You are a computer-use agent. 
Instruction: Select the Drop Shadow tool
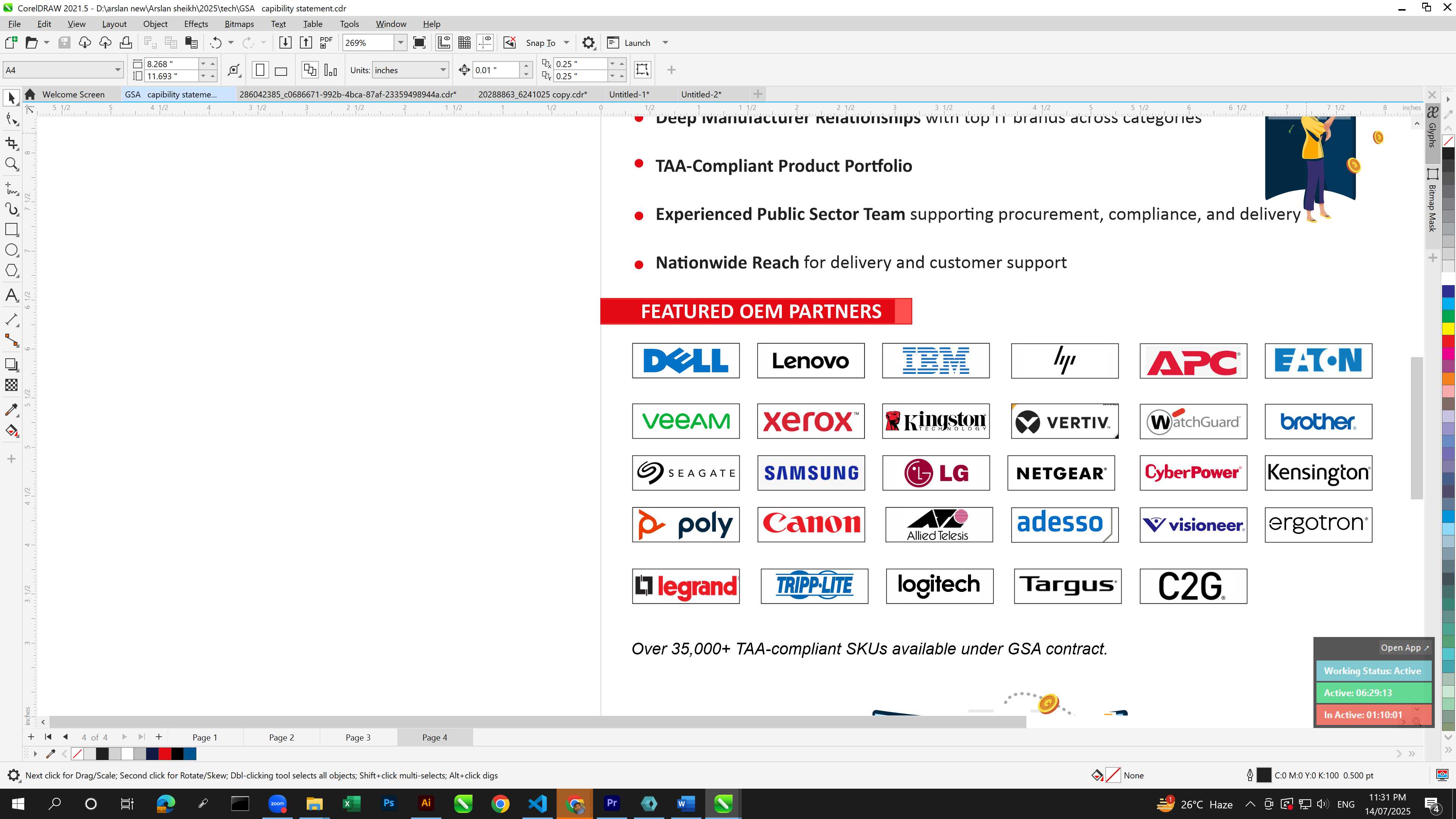point(11,364)
